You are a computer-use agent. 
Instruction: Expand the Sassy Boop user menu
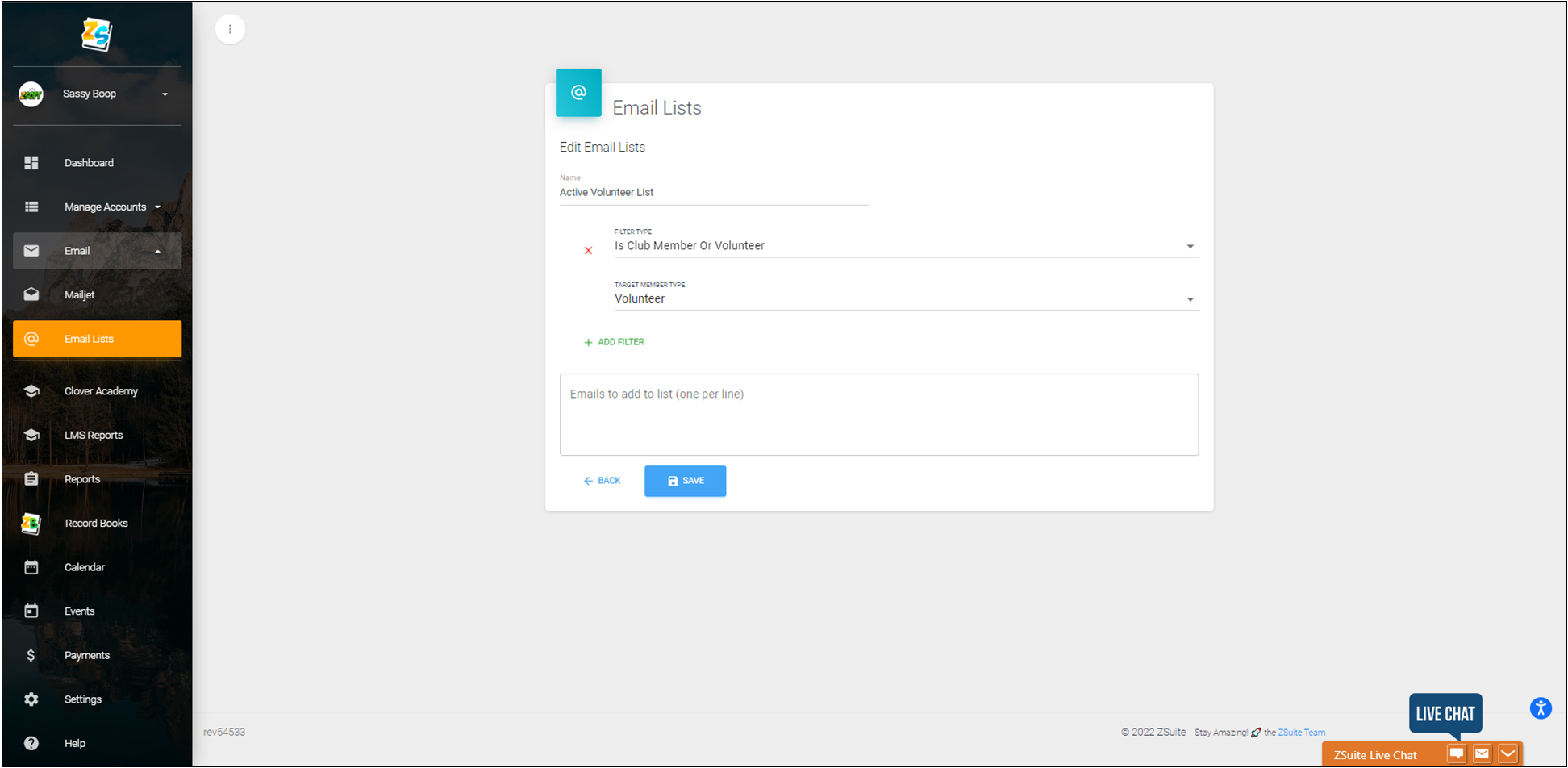pos(165,94)
